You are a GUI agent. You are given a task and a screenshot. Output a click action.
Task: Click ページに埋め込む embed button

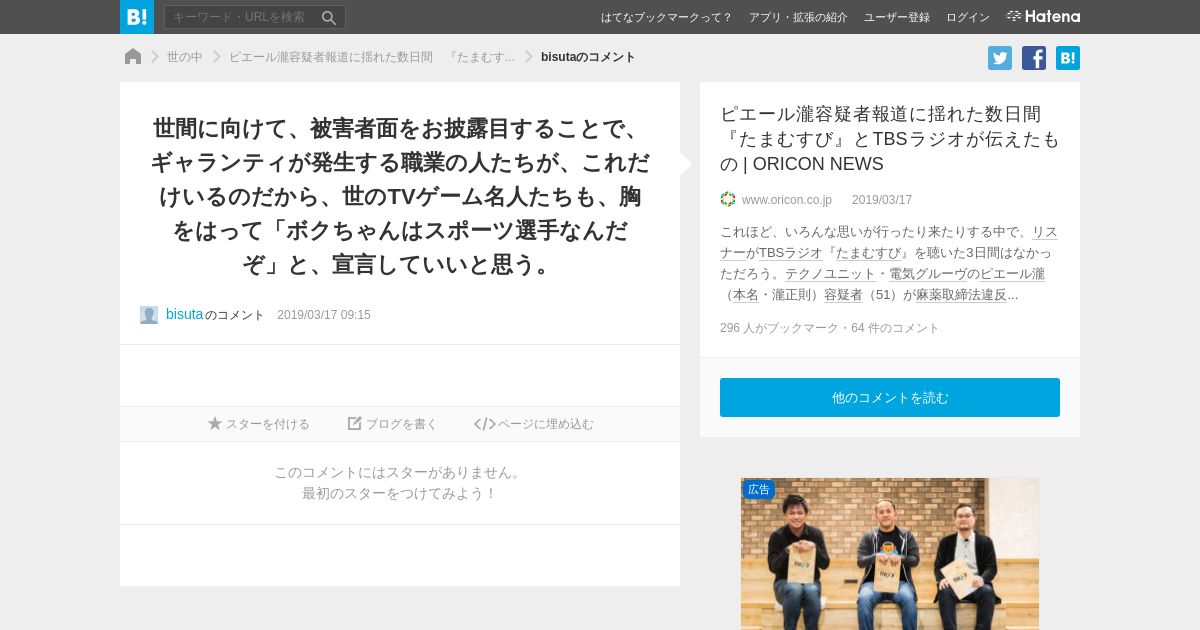pyautogui.click(x=534, y=424)
